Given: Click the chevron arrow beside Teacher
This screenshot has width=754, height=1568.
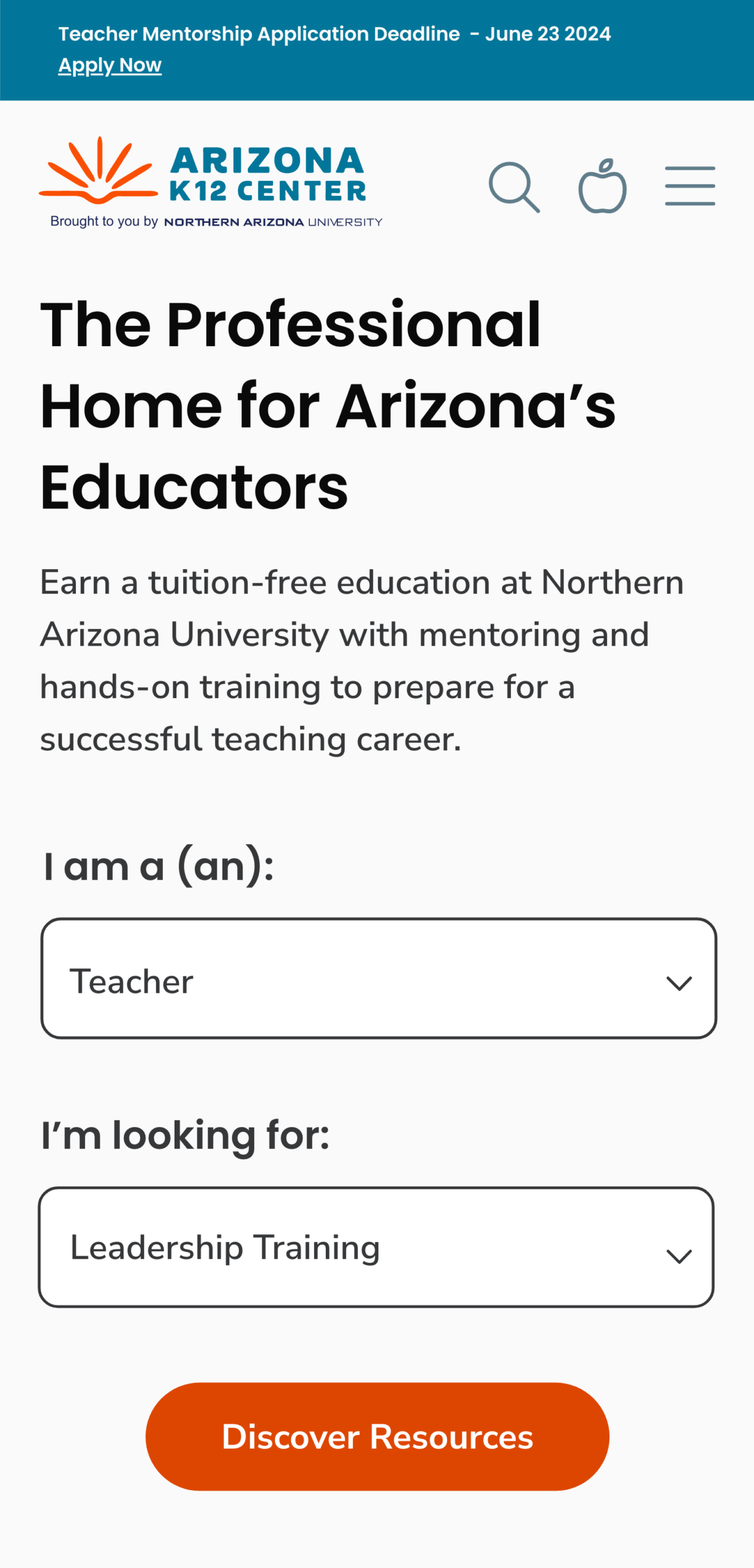Looking at the screenshot, I should click(x=679, y=983).
